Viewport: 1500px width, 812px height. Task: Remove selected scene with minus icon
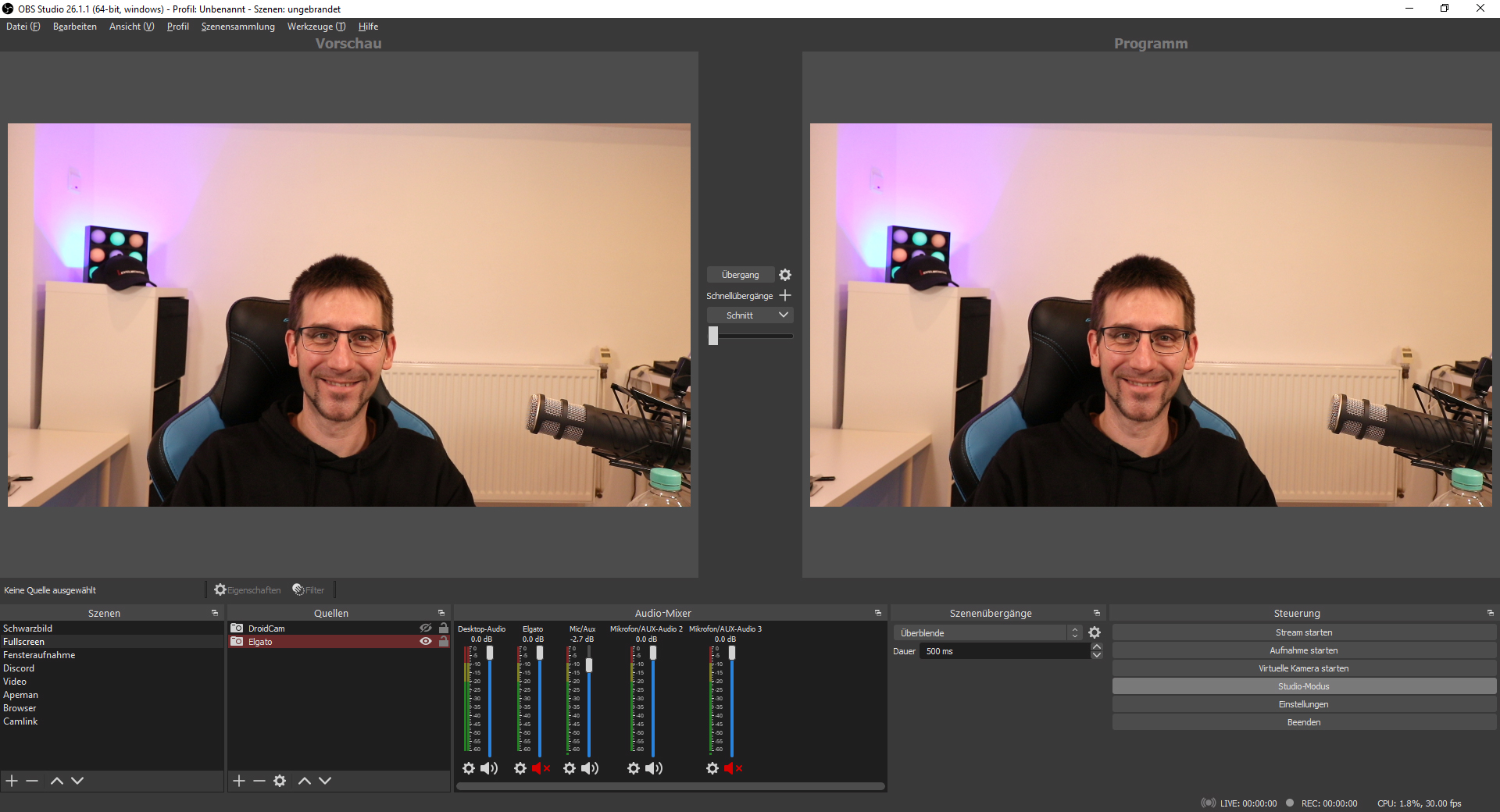(x=32, y=781)
